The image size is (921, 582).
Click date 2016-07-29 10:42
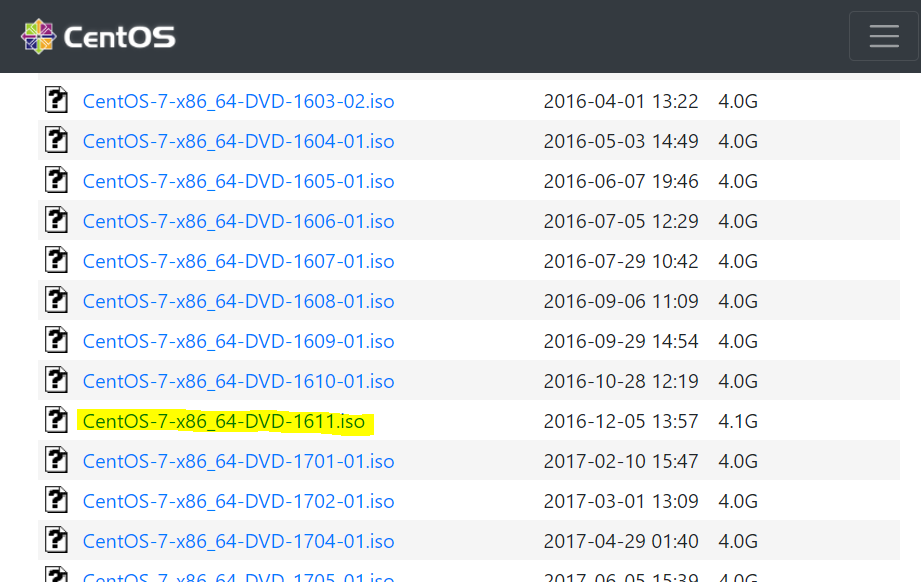[x=621, y=261]
